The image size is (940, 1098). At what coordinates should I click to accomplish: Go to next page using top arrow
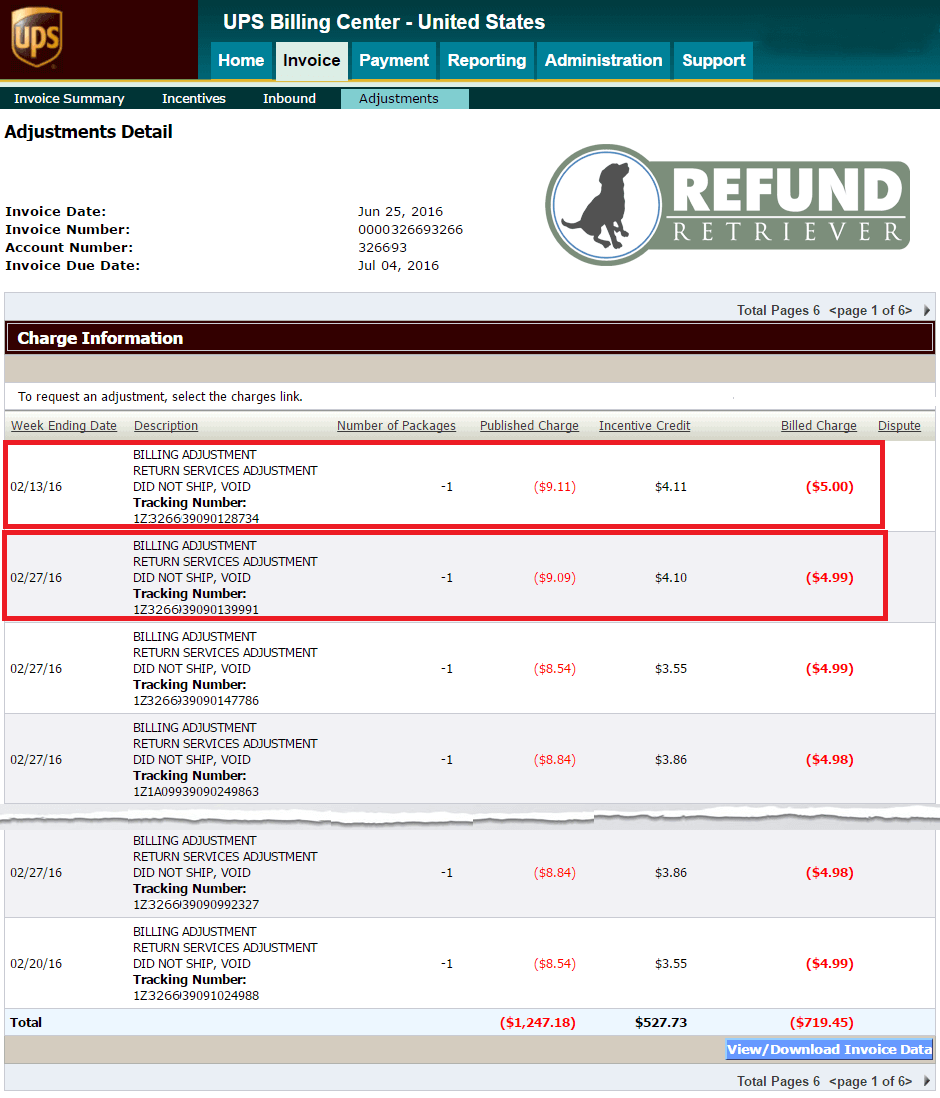[927, 310]
